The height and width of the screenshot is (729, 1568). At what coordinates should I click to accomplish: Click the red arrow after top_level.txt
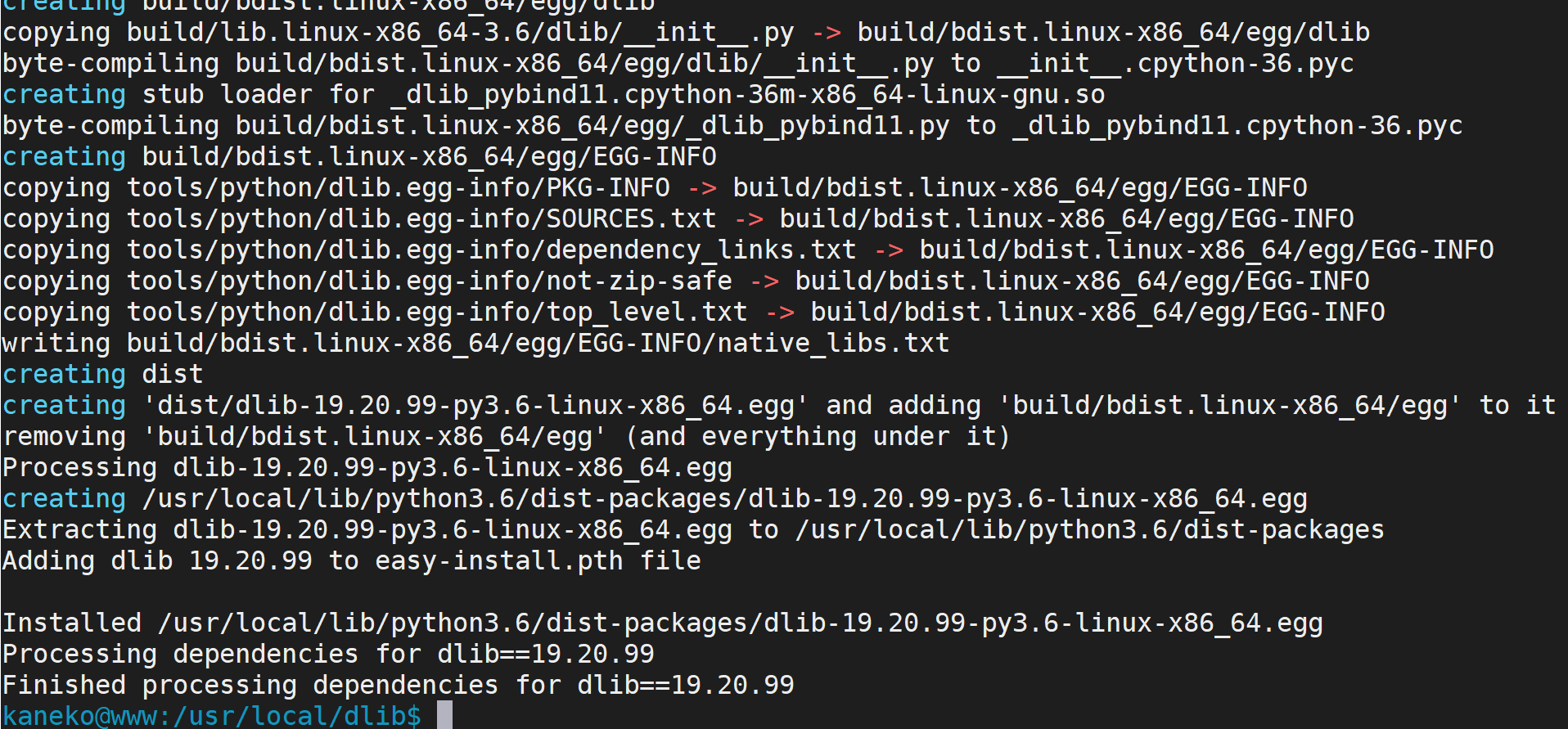tap(780, 312)
